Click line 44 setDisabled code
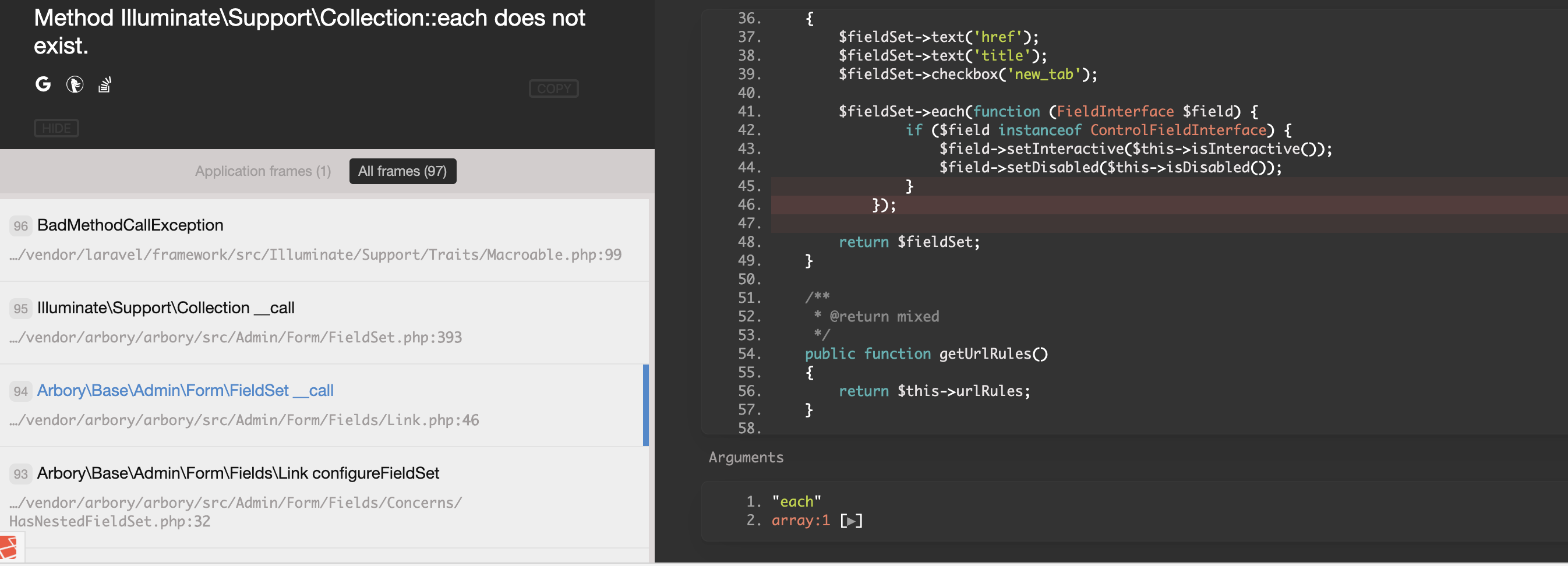 (1110, 167)
